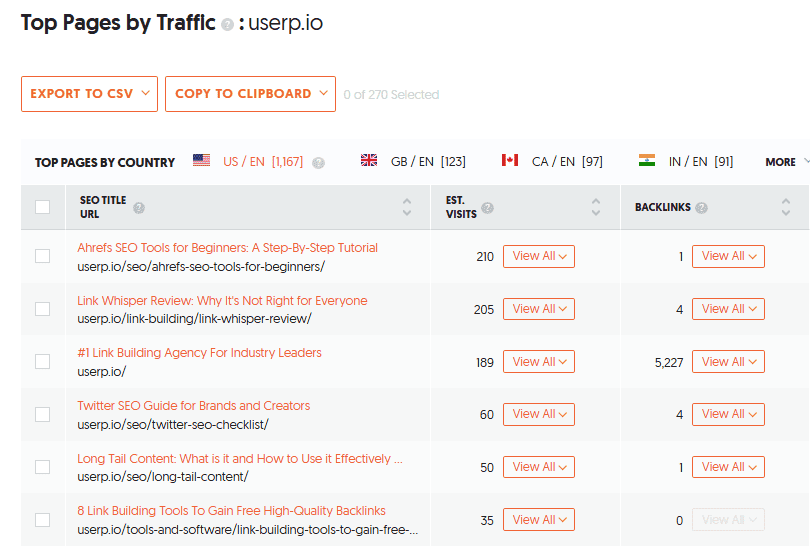This screenshot has height=546, width=810.
Task: Expand View All visits for 50 row
Action: 539,467
